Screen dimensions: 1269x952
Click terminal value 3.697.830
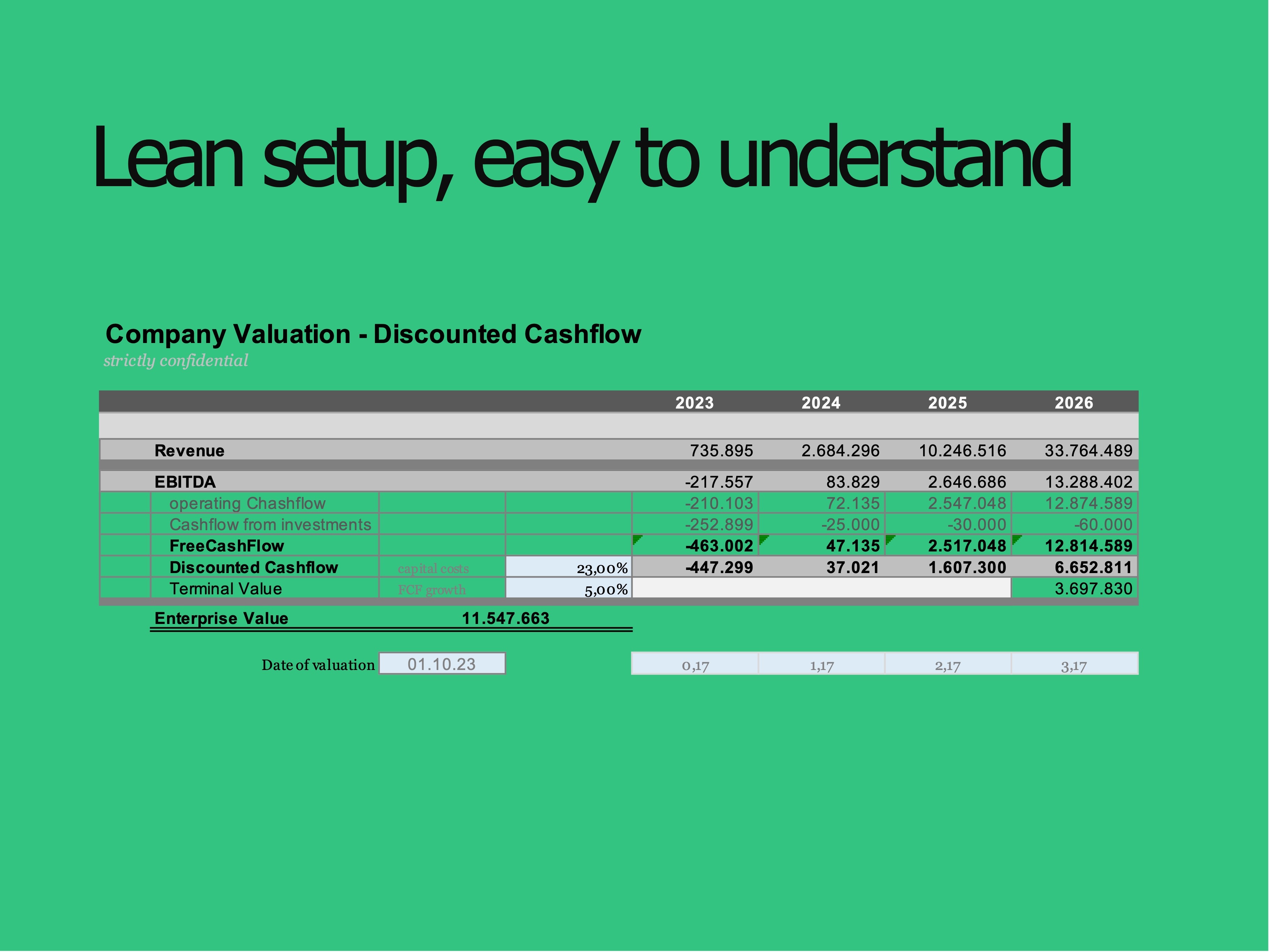coord(1094,589)
